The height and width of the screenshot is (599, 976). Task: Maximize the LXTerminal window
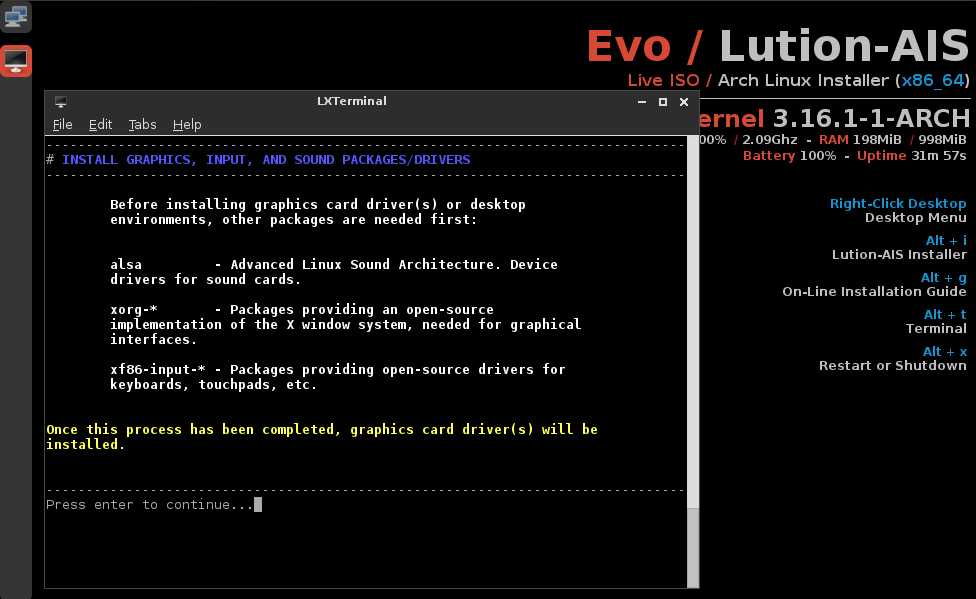click(x=663, y=101)
